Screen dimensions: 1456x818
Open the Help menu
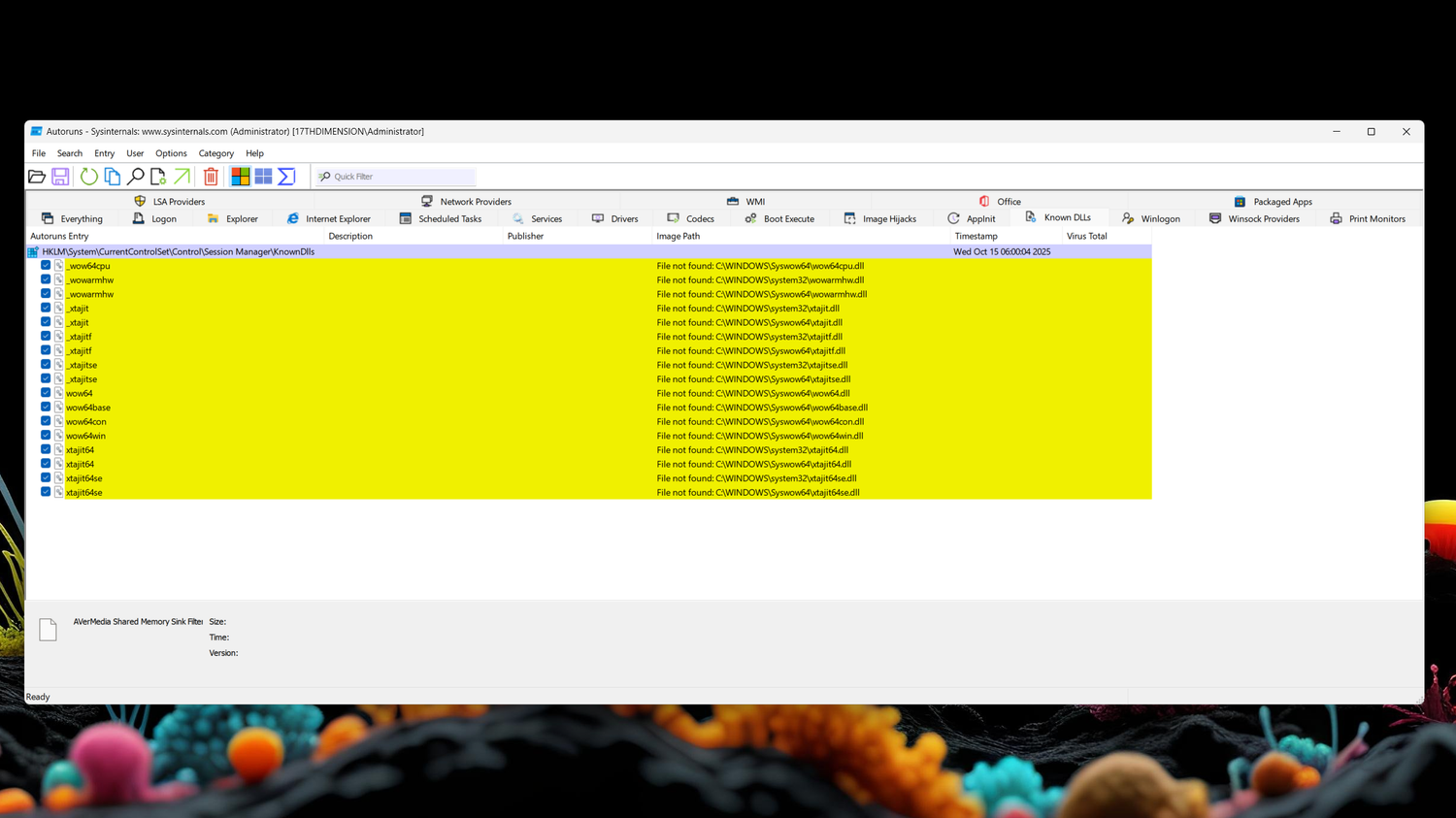(x=254, y=153)
